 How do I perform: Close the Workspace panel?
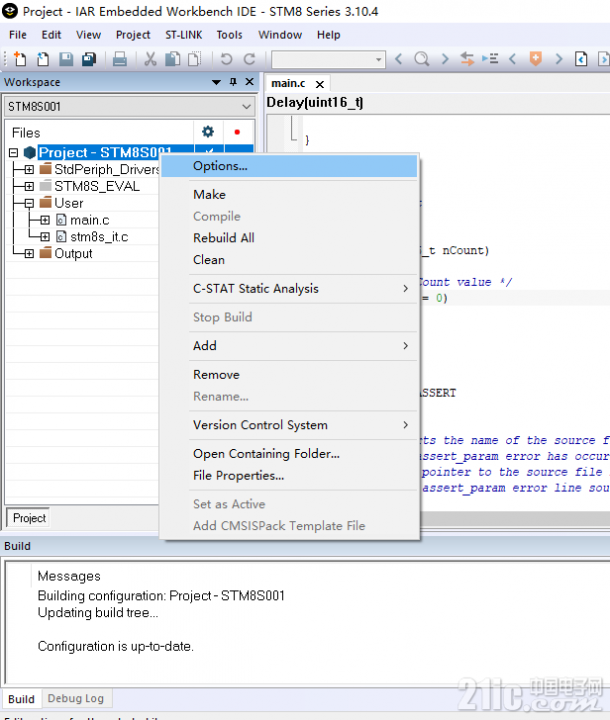(x=249, y=82)
